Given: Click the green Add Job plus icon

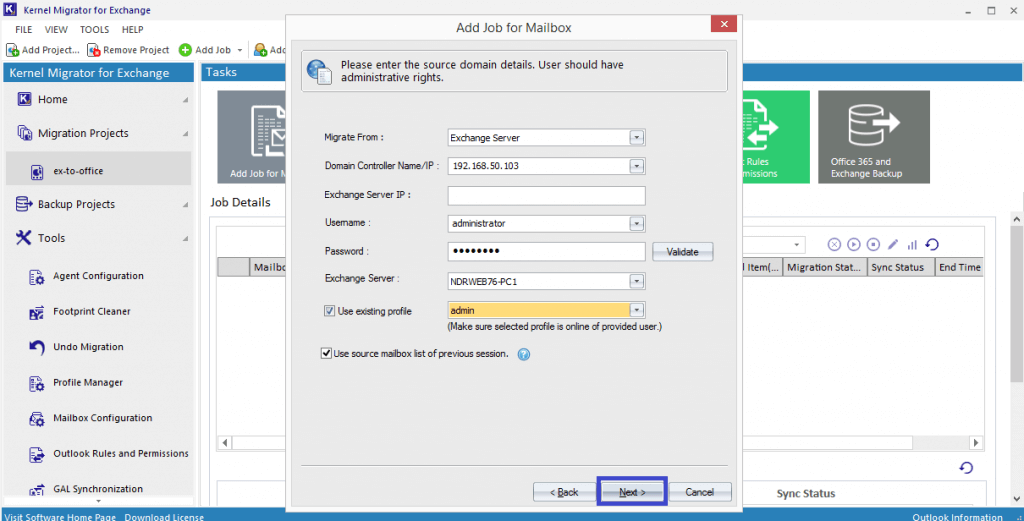Looking at the screenshot, I should (x=185, y=50).
